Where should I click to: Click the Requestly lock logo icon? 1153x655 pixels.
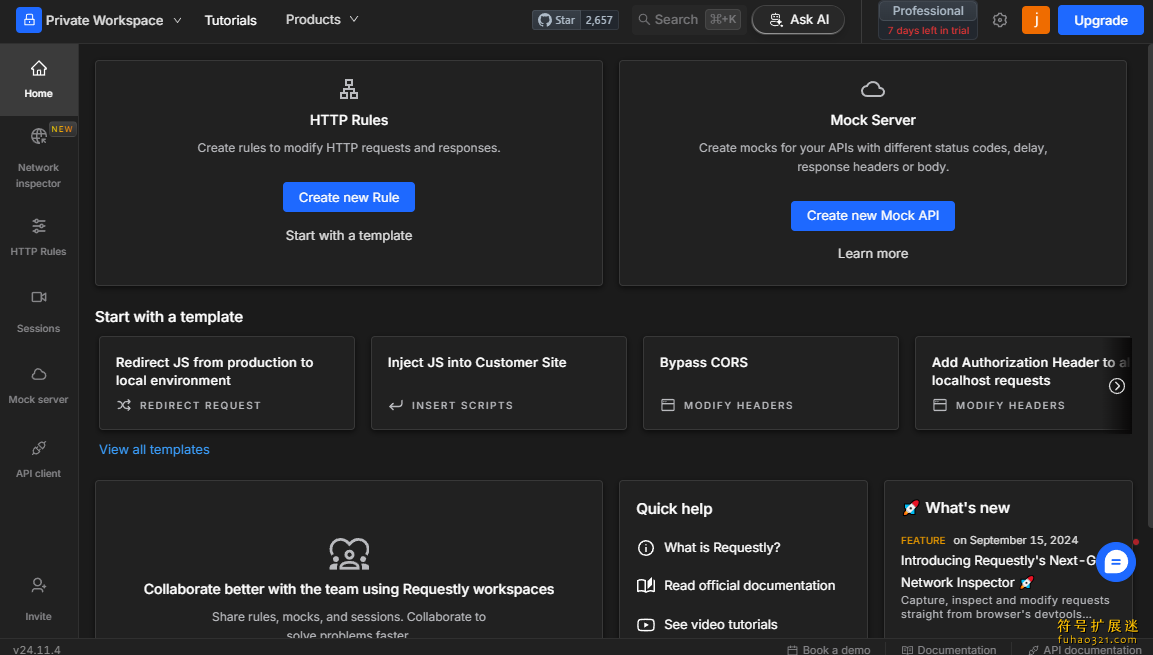pos(29,20)
